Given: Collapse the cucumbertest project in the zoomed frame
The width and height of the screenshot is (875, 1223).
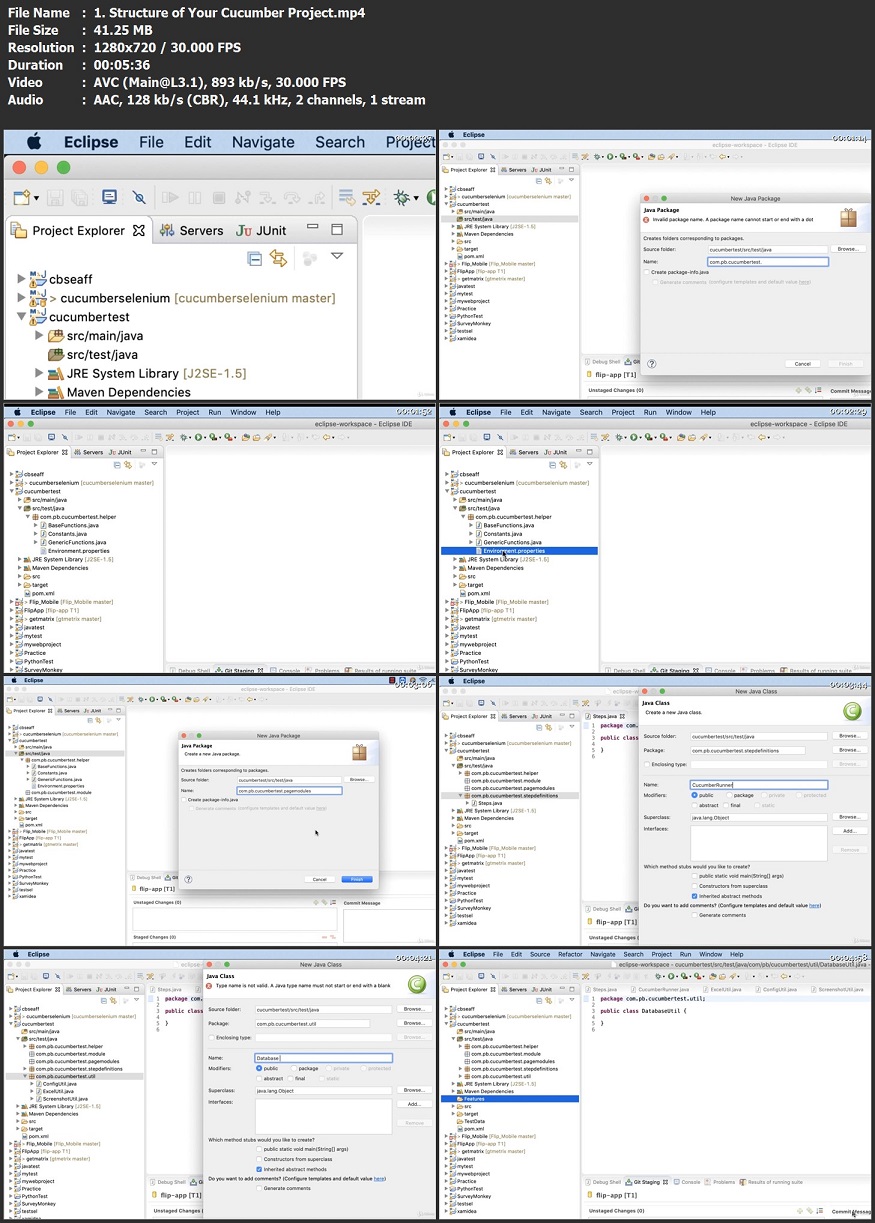Looking at the screenshot, I should click(22, 317).
